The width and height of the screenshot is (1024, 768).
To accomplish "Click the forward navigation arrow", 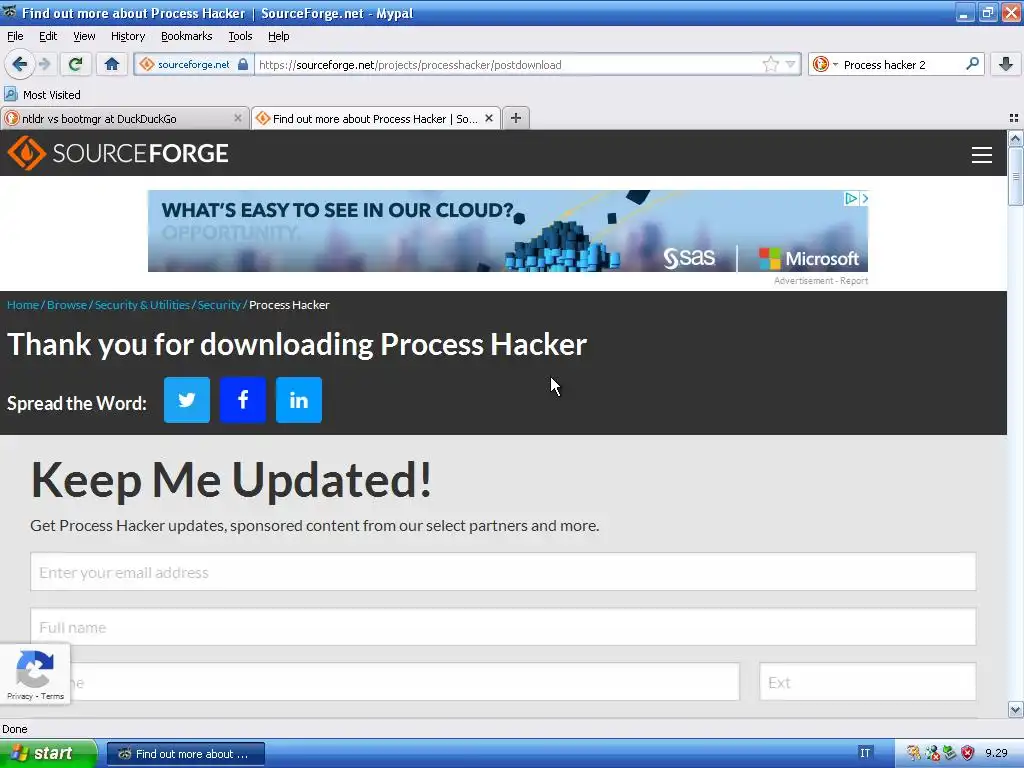I will 45,64.
